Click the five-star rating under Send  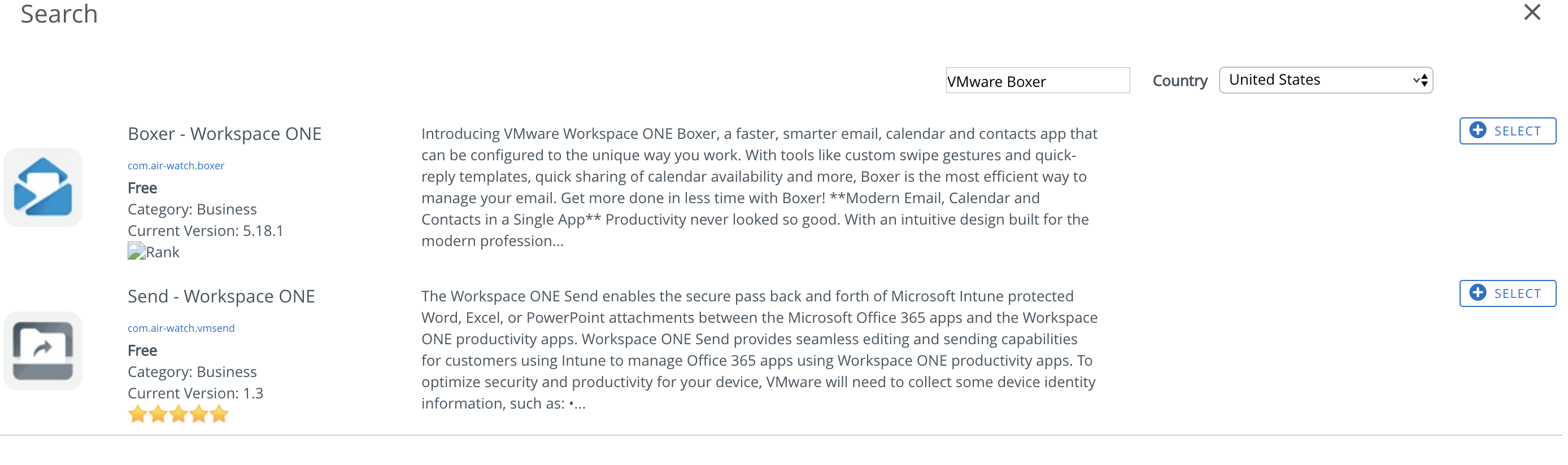(178, 415)
